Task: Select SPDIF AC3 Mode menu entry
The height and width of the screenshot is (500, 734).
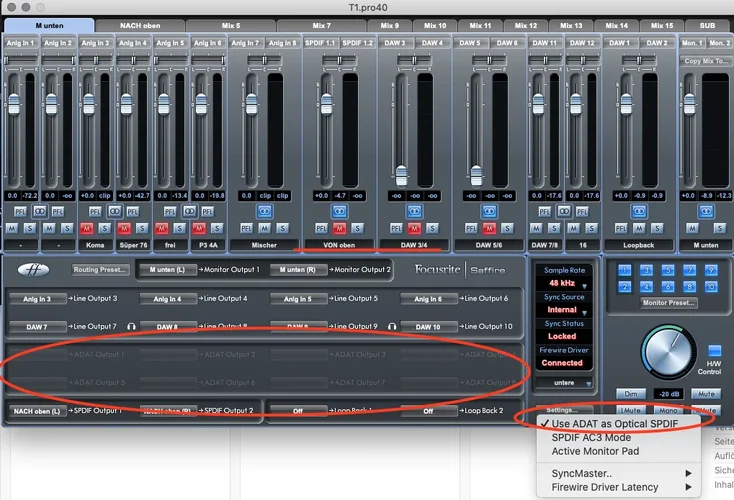Action: tap(618, 438)
